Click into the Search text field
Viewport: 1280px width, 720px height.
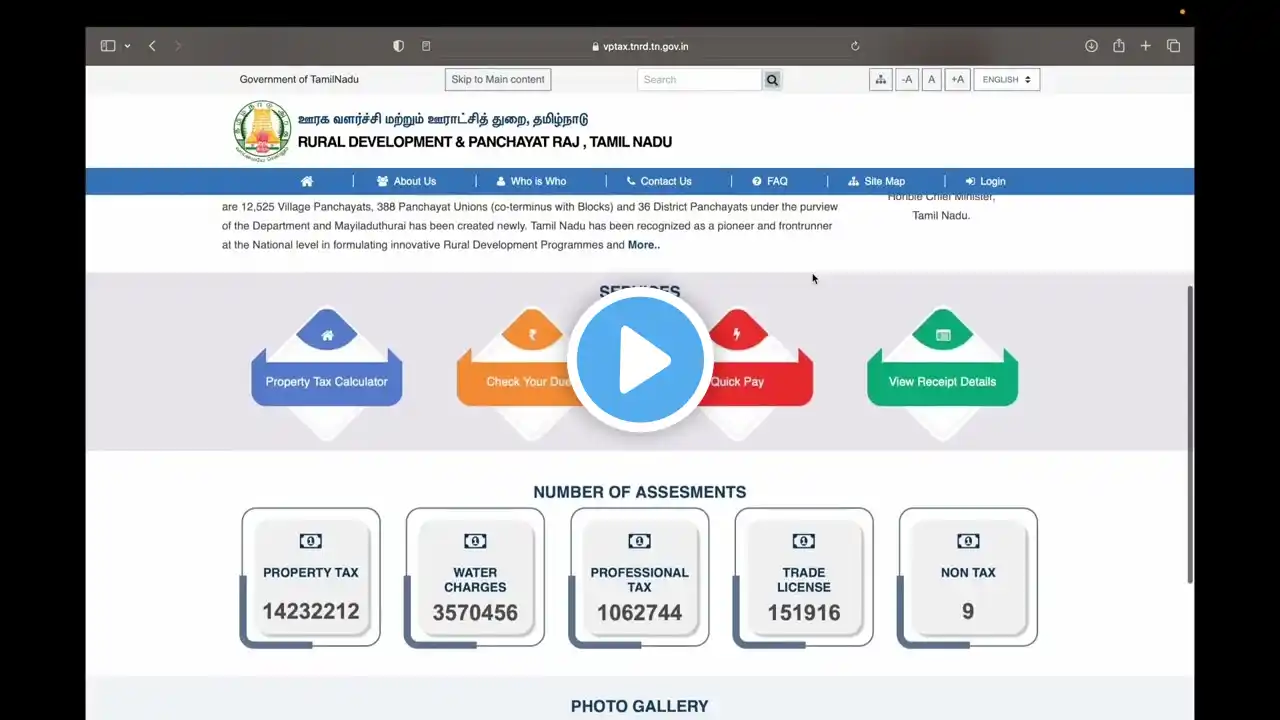click(699, 80)
